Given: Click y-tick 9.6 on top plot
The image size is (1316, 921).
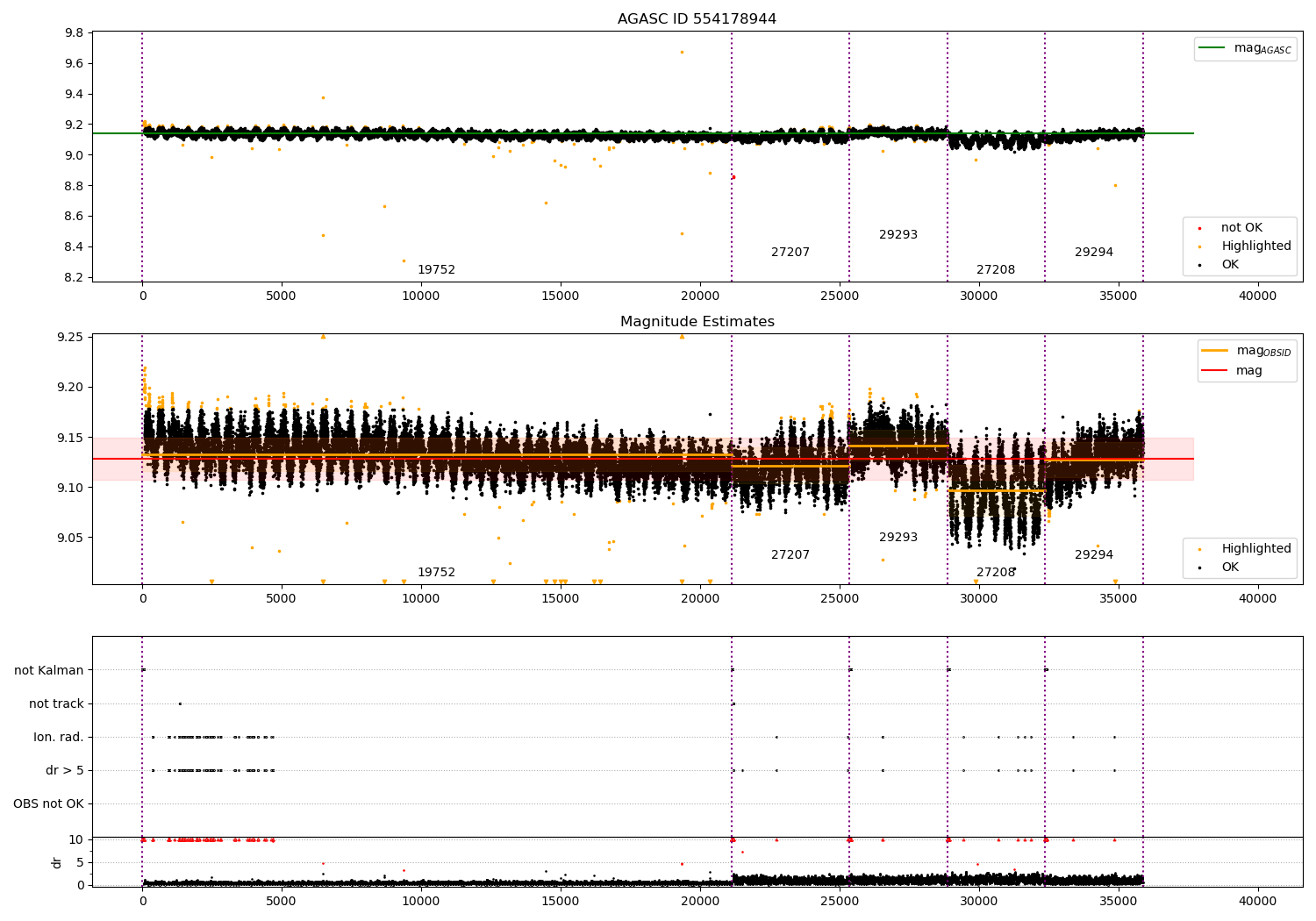Looking at the screenshot, I should click(75, 64).
